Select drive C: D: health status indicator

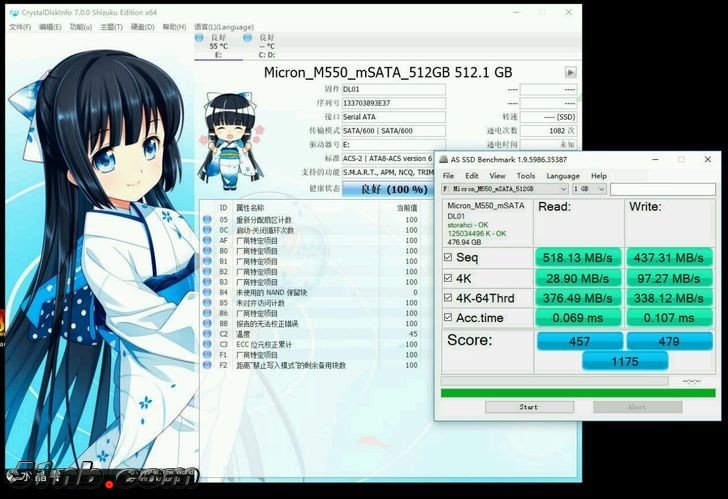(x=267, y=46)
